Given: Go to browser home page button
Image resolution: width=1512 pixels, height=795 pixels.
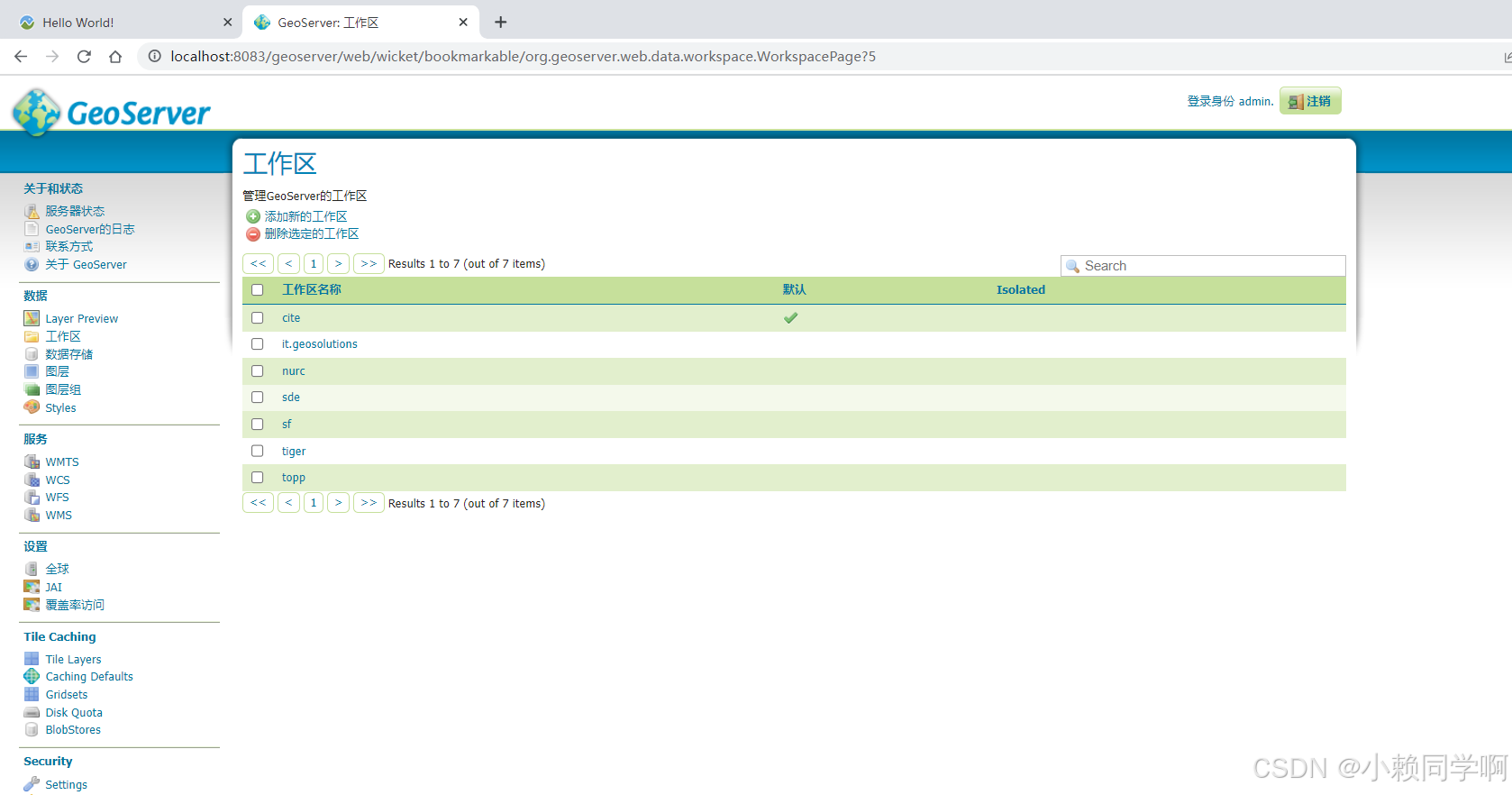Looking at the screenshot, I should 115,56.
